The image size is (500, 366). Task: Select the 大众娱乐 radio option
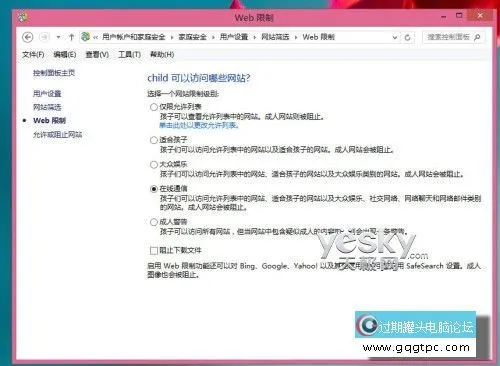[154, 165]
